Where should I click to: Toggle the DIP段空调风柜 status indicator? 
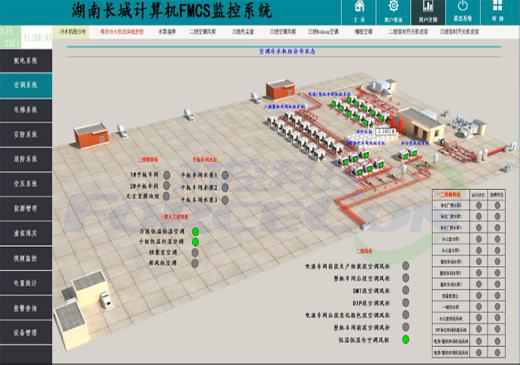tap(406, 303)
